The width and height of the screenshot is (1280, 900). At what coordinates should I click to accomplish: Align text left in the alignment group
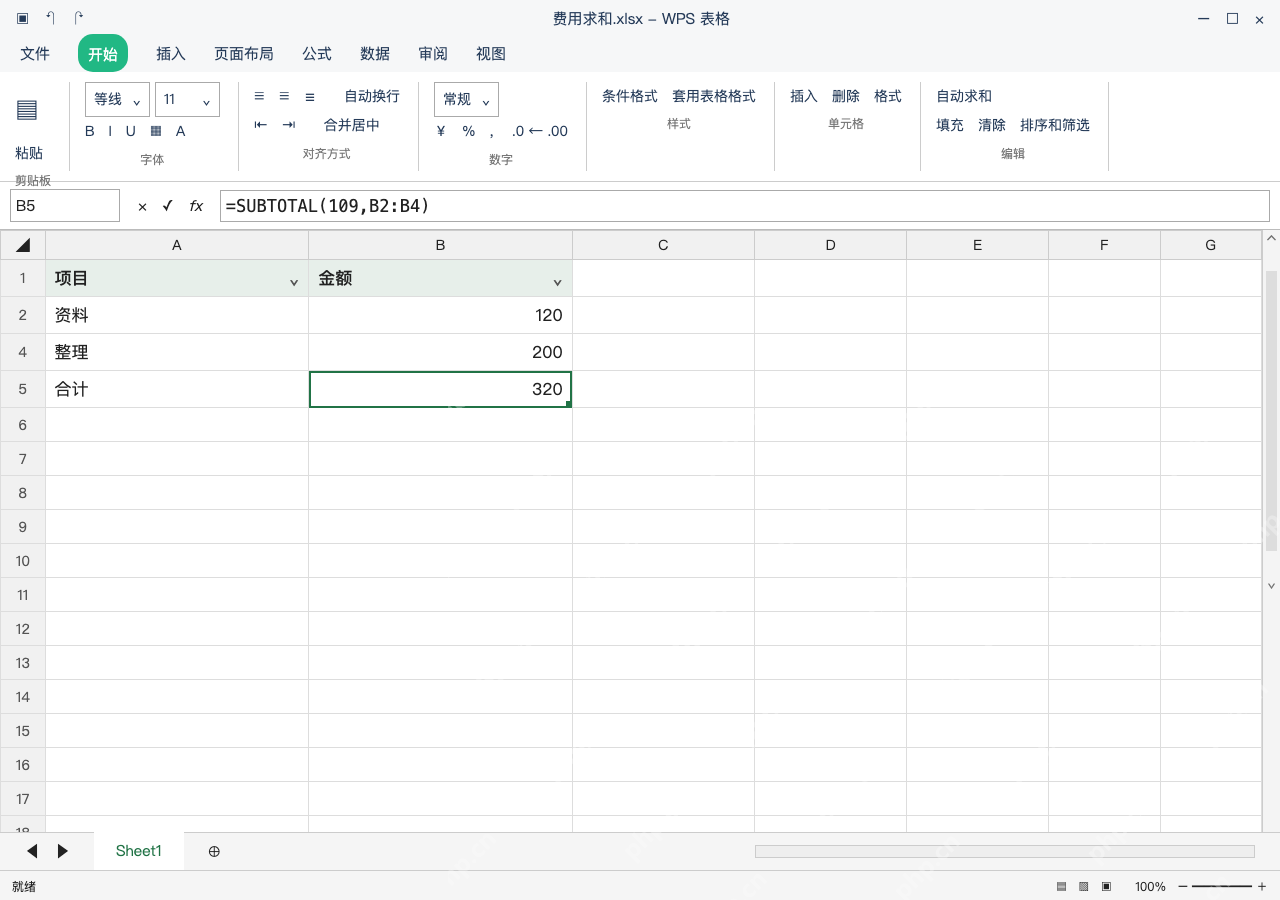pyautogui.click(x=259, y=96)
